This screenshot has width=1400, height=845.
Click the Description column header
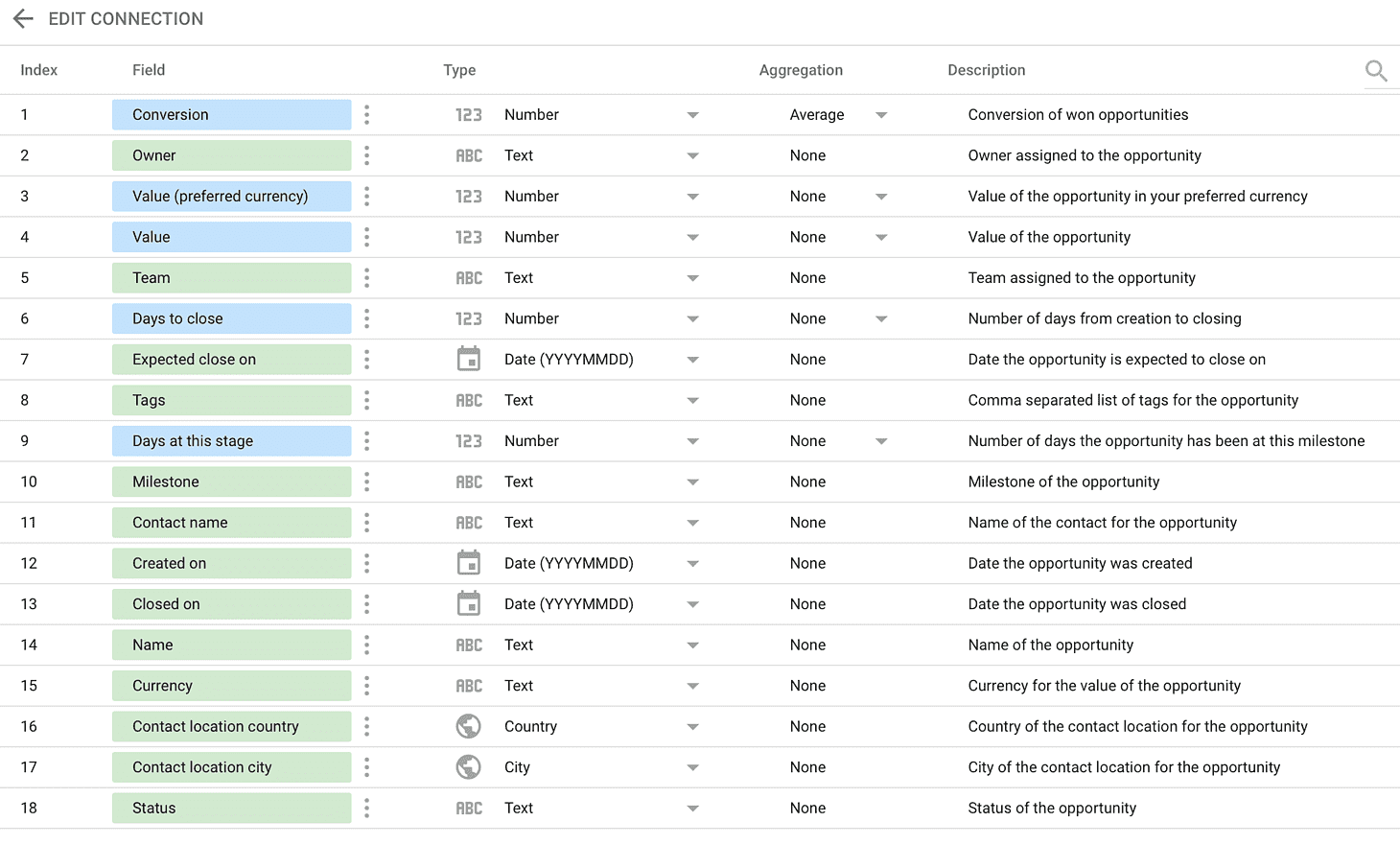tap(987, 70)
